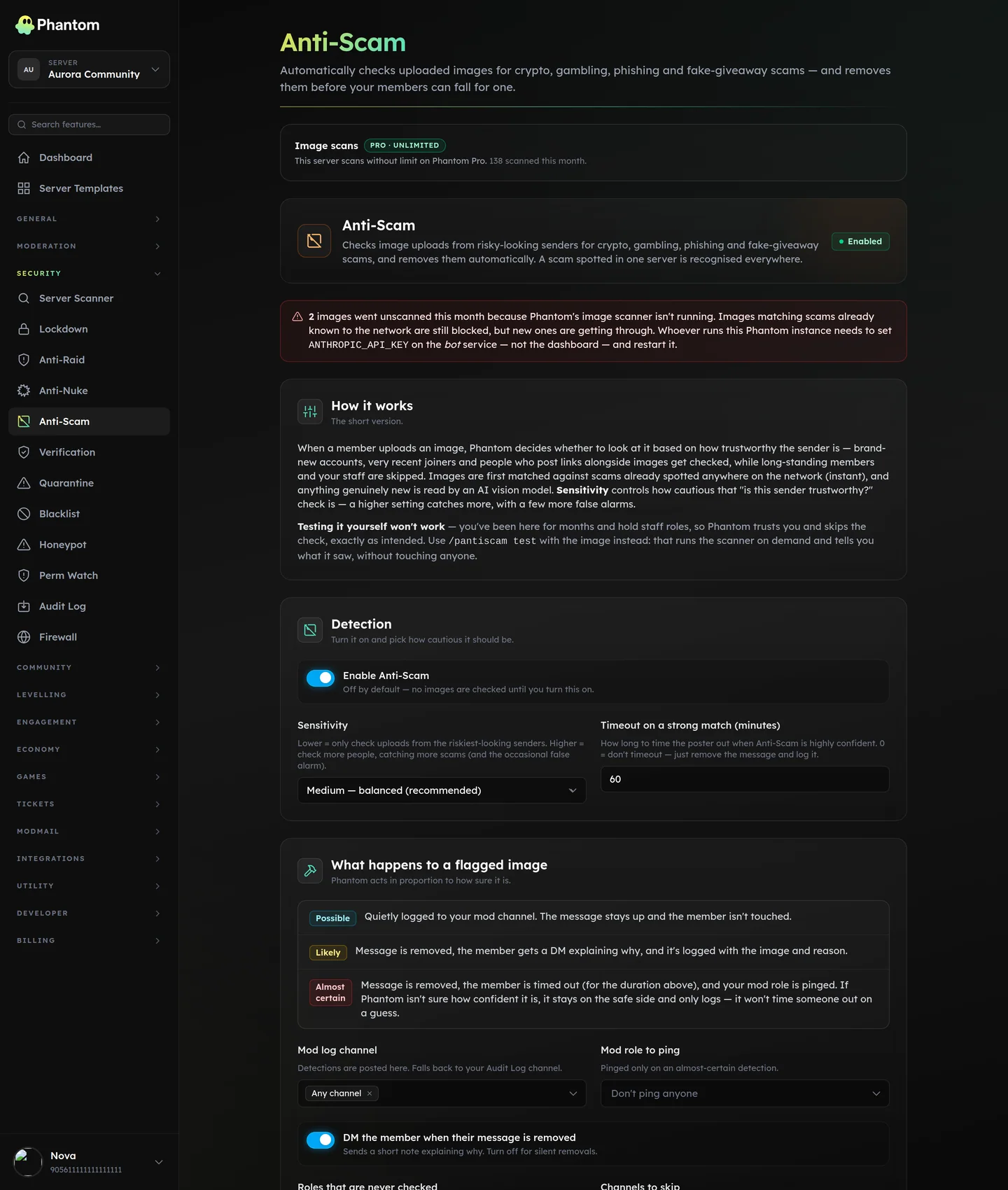Click the Almost certain confidence tag
Image resolution: width=1008 pixels, height=1190 pixels.
330,993
